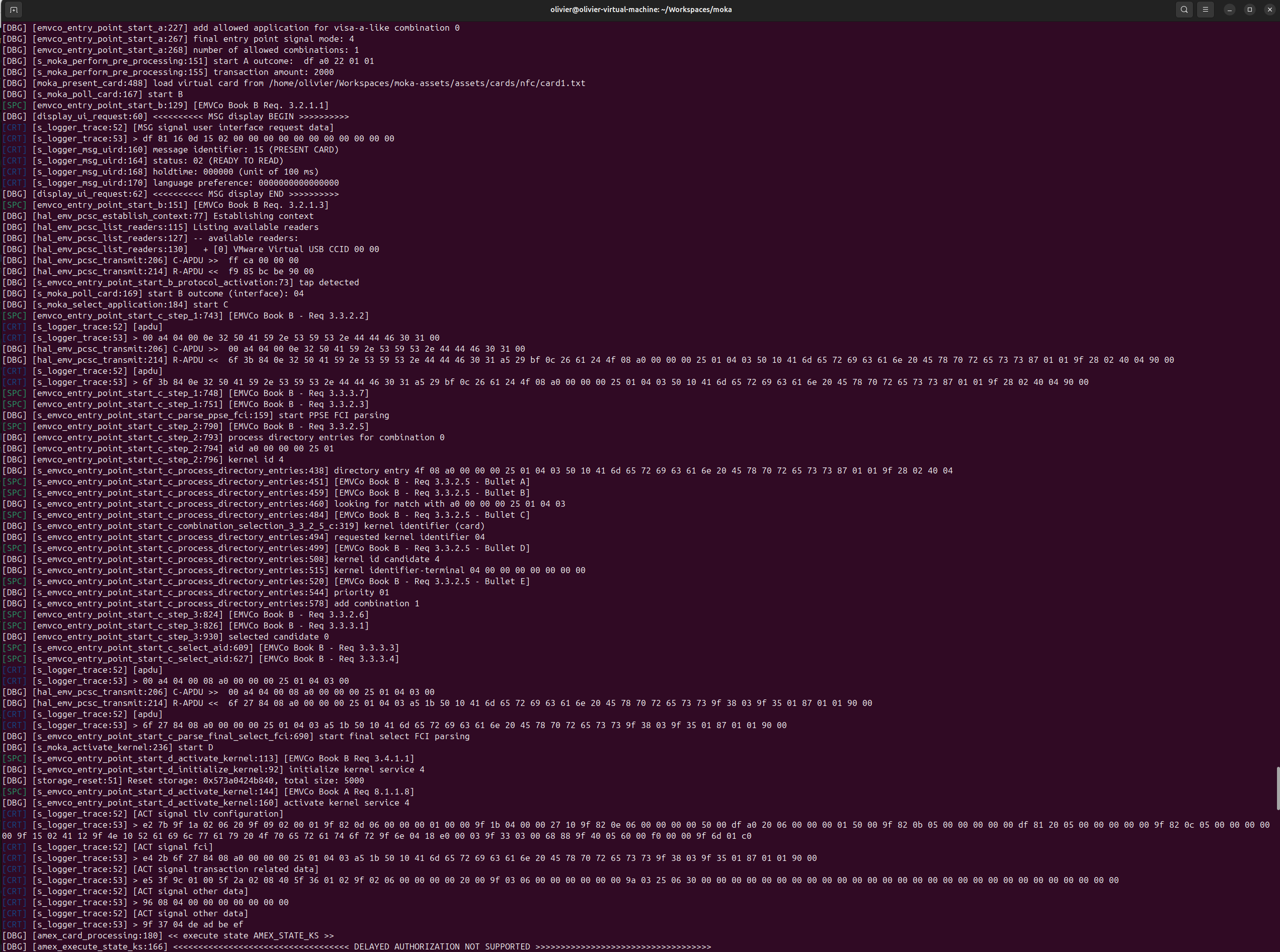The image size is (1280, 952).
Task: Click the 'priority 01' line
Action: click(x=196, y=592)
